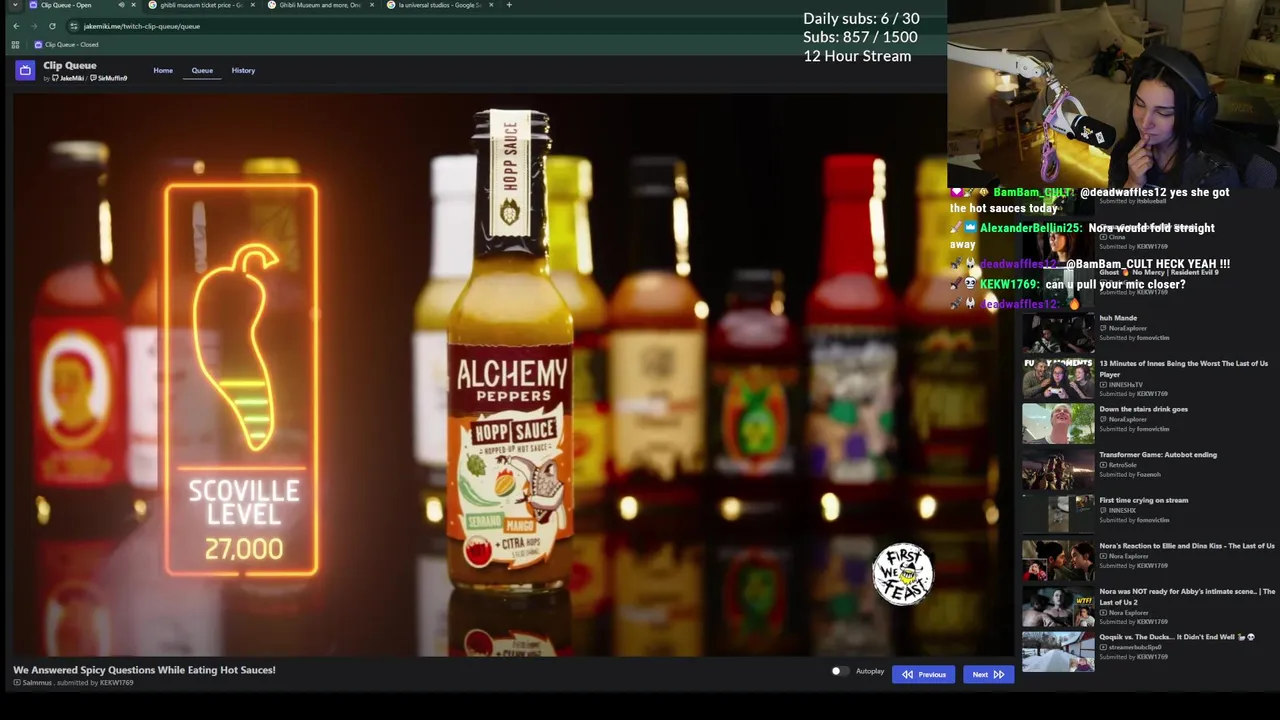The width and height of the screenshot is (1280, 720).
Task: Click 'First time crying on stream' title
Action: pos(1143,500)
